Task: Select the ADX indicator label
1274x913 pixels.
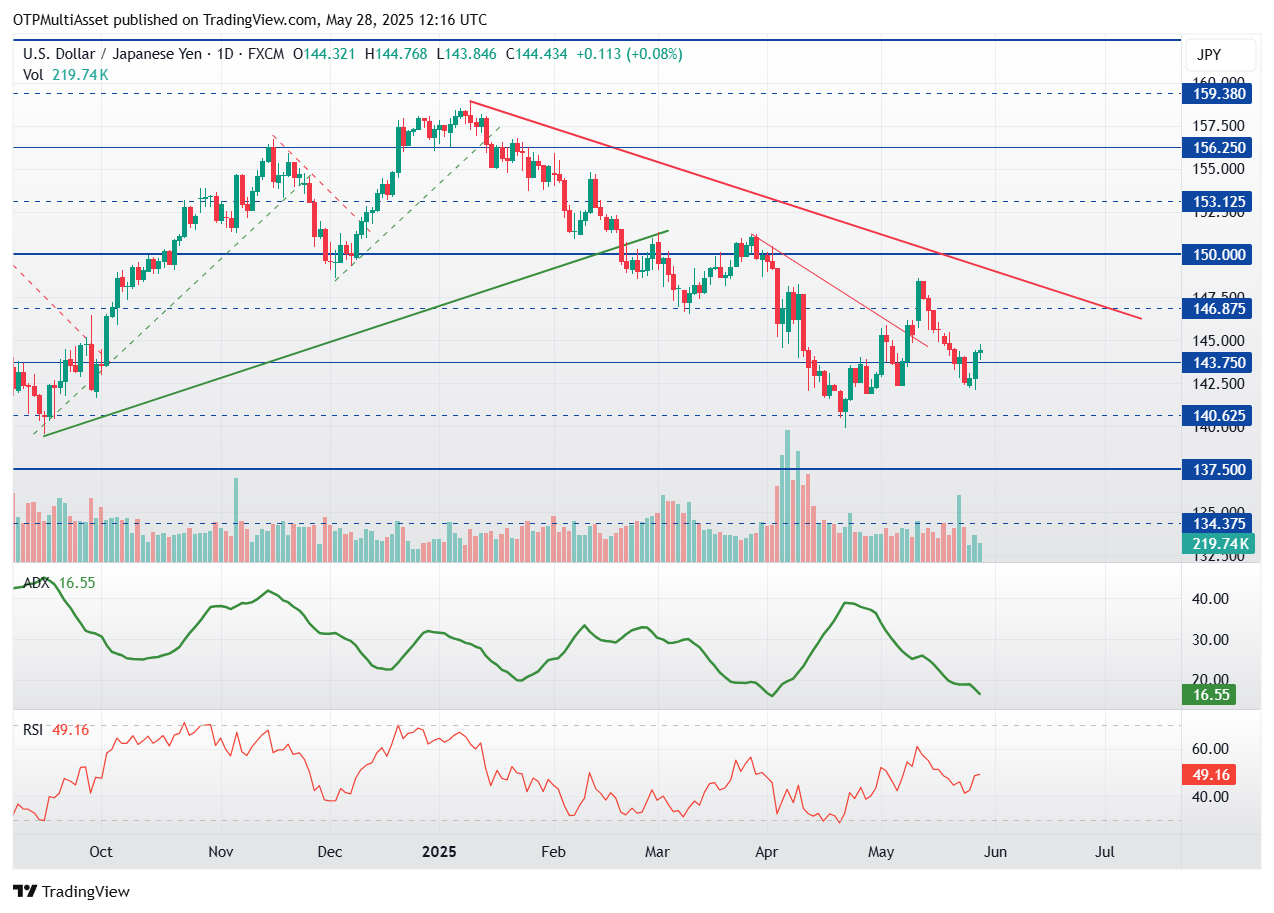Action: coord(35,582)
